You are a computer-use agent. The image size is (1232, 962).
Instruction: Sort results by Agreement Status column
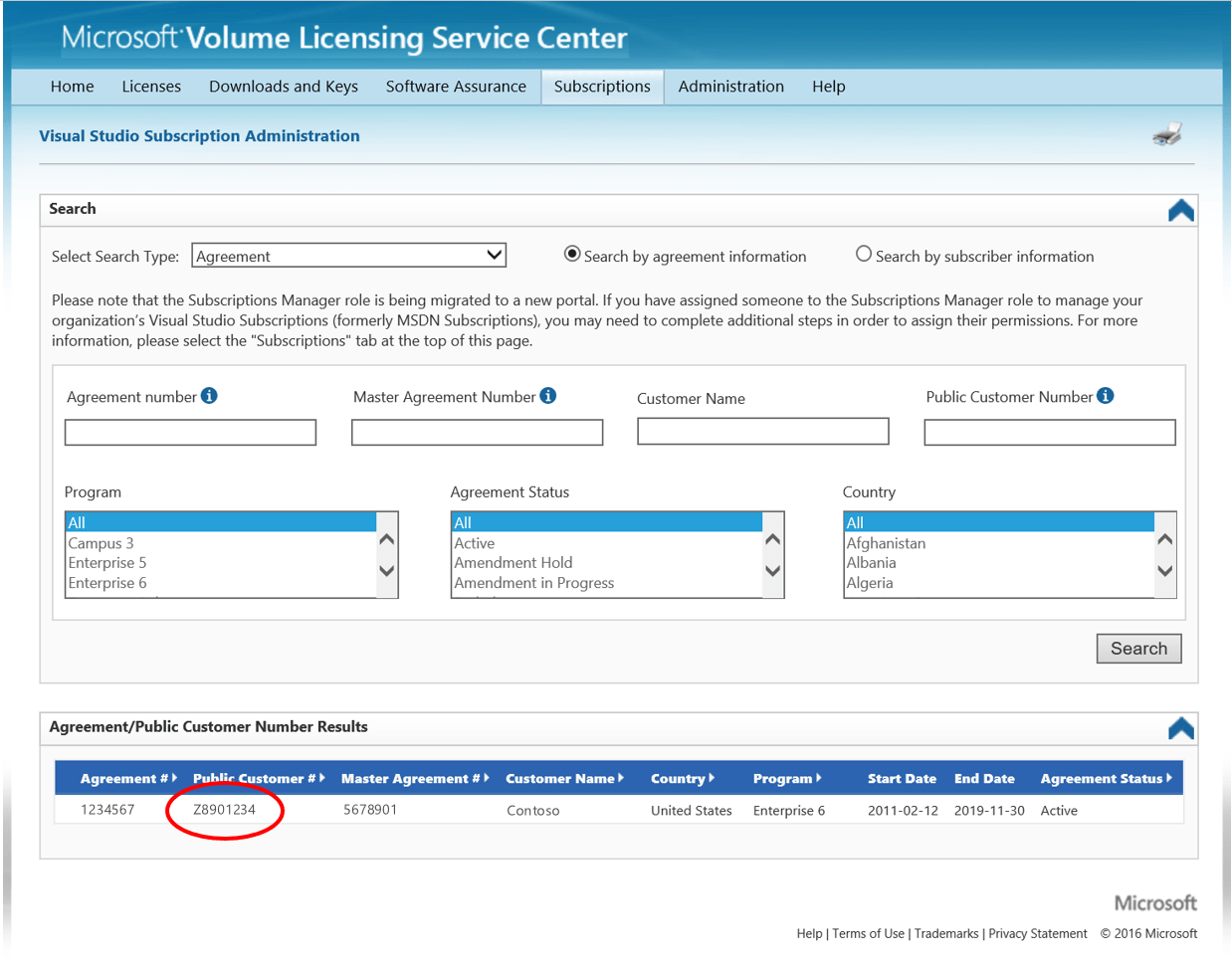pyautogui.click(x=1107, y=779)
